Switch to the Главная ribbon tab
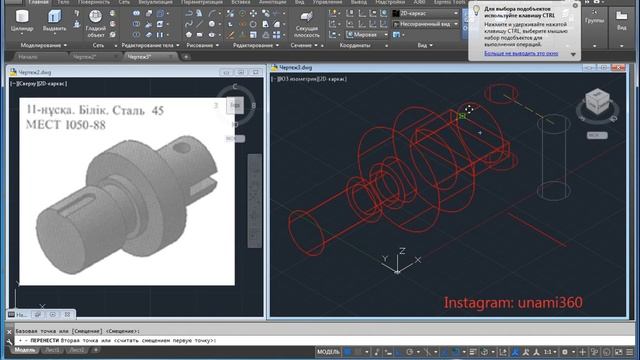This screenshot has height=360, width=640. tap(38, 2)
